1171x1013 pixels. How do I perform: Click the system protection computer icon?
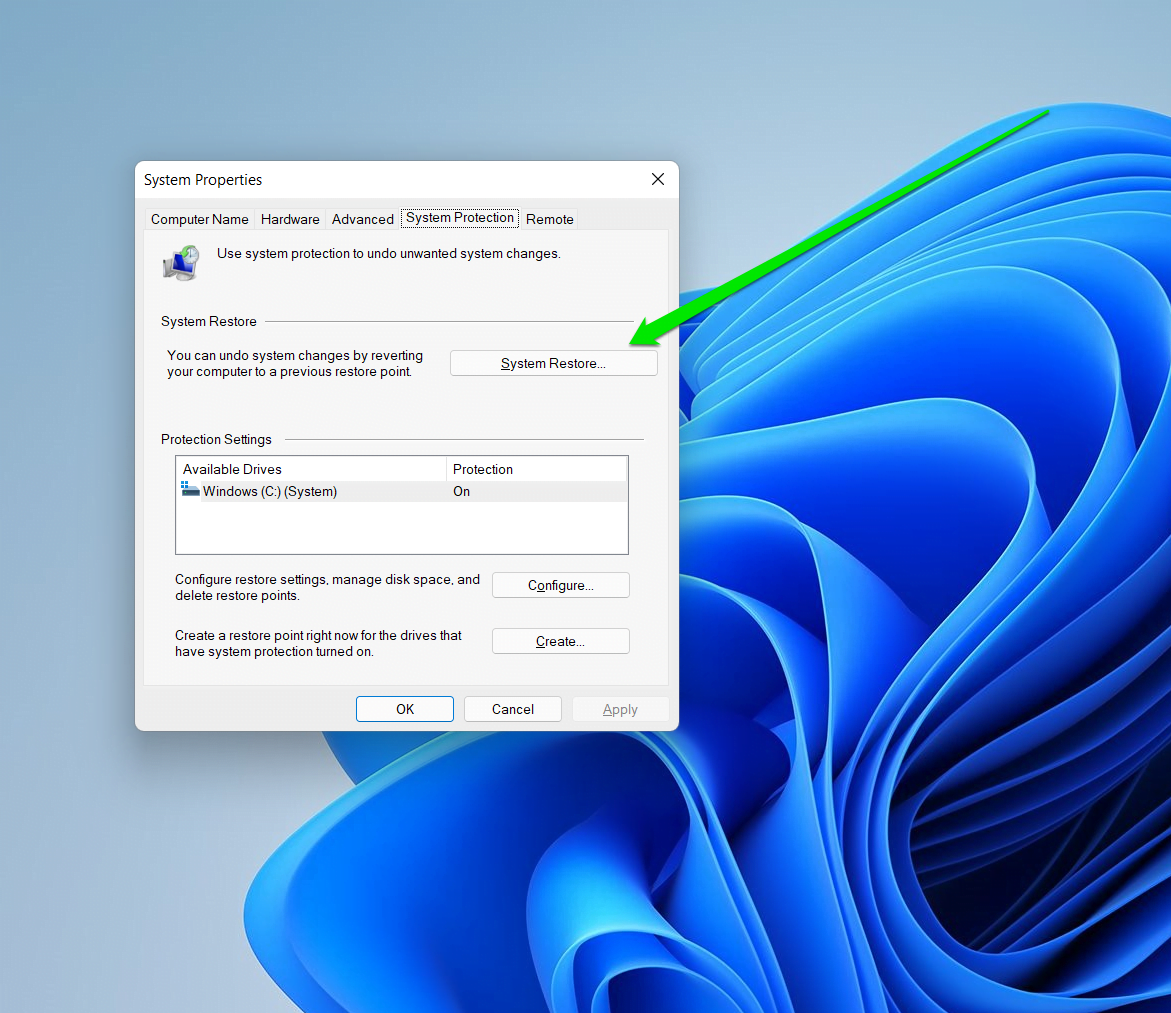(x=181, y=263)
